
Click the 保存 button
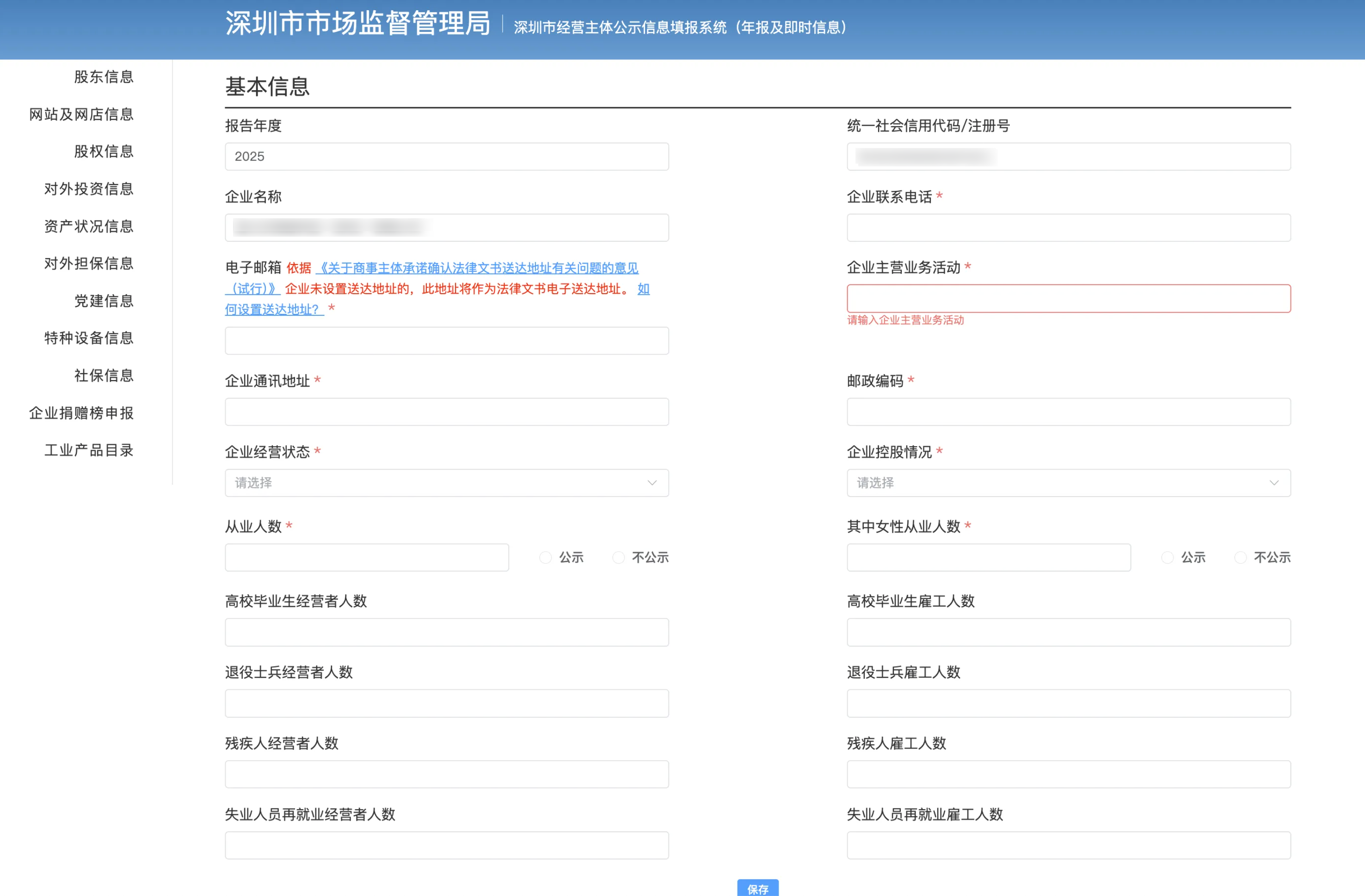coord(758,889)
